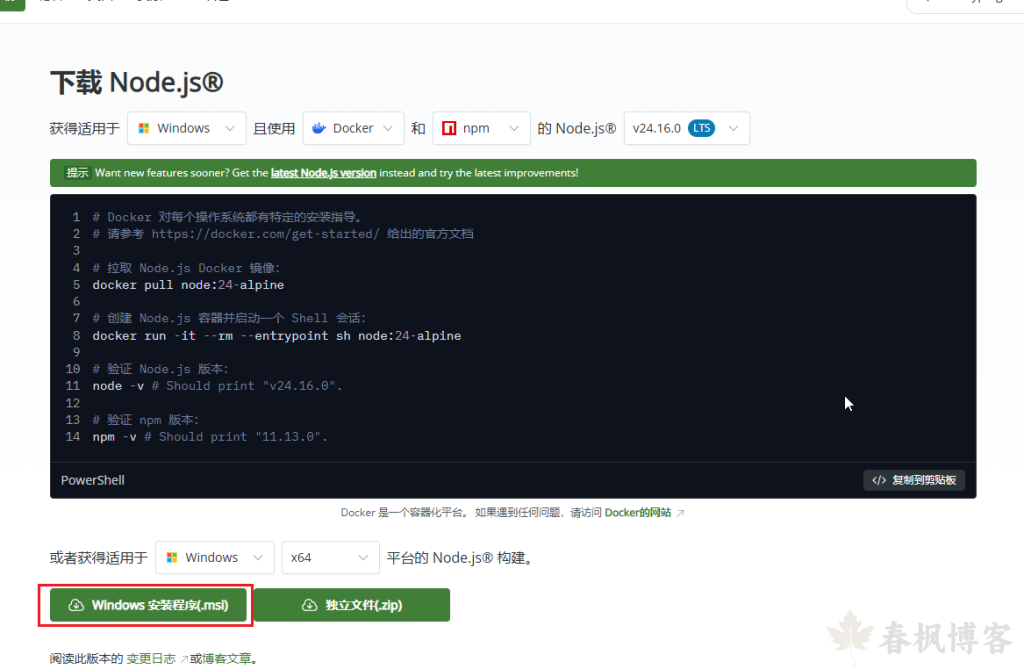The width and height of the screenshot is (1024, 669).
Task: Open the Windows platform dropdown at top
Action: click(187, 128)
